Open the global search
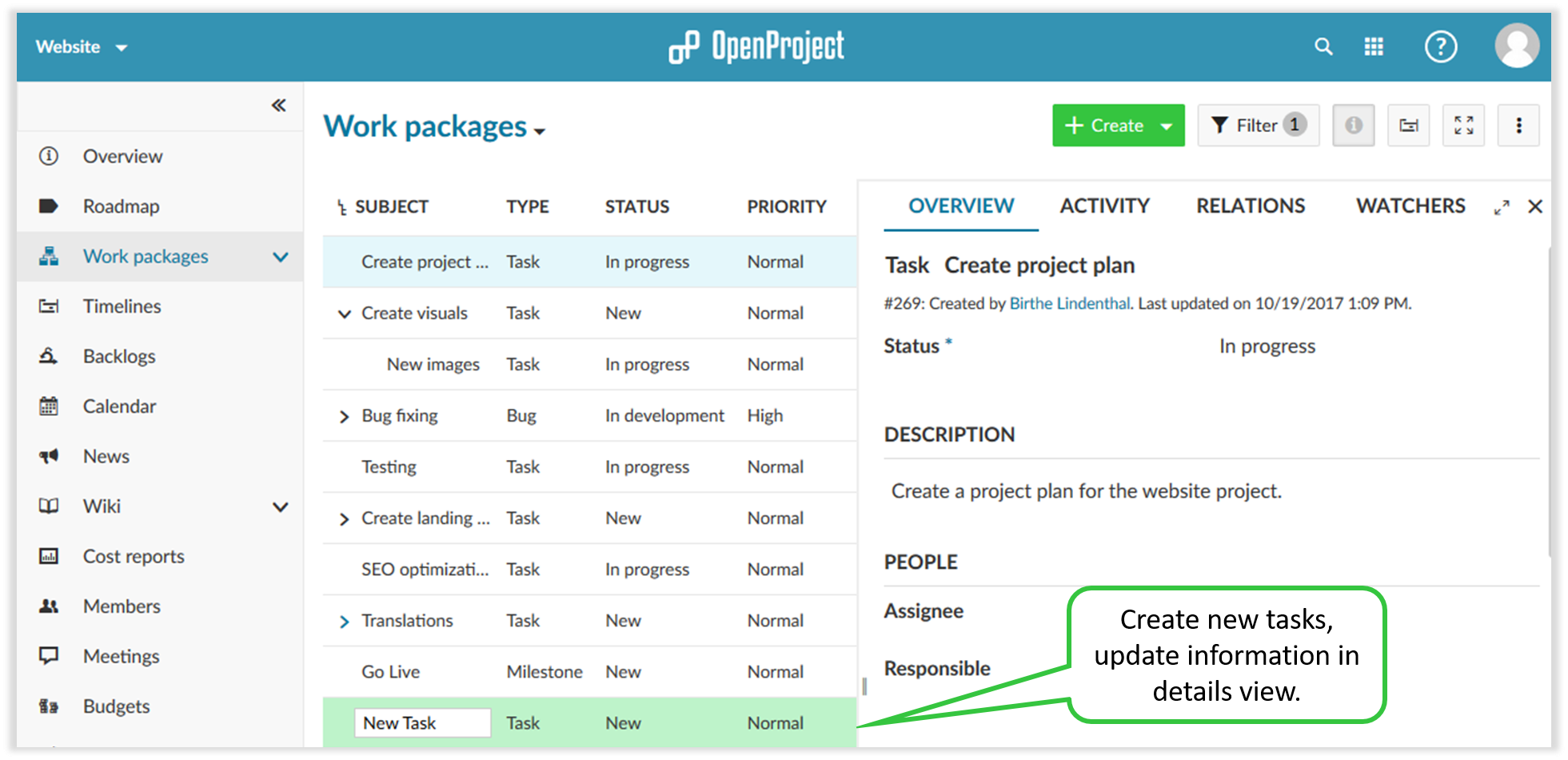Screen dimensions: 1568x760 click(1324, 46)
